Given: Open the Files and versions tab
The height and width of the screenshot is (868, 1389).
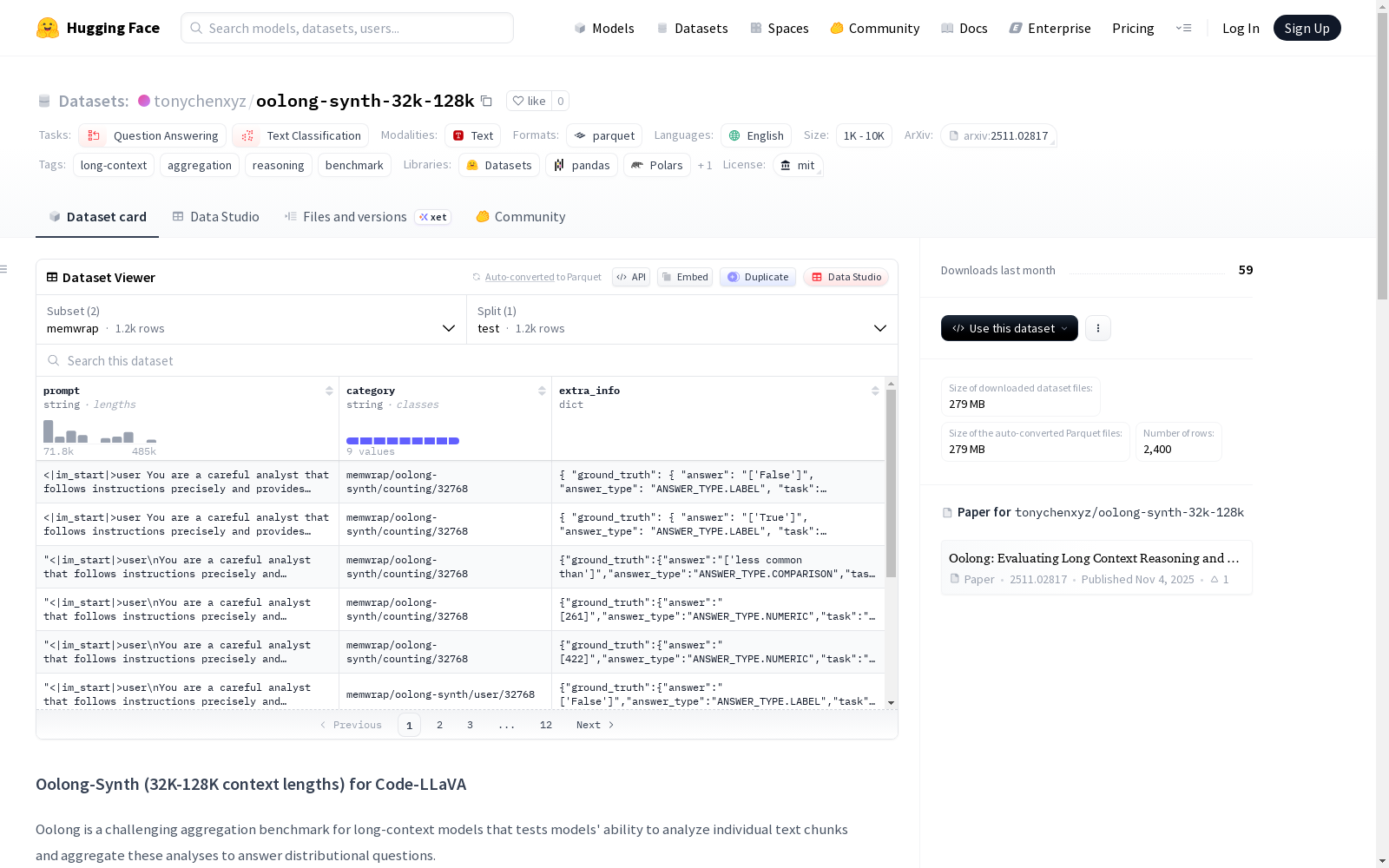Looking at the screenshot, I should tap(367, 217).
